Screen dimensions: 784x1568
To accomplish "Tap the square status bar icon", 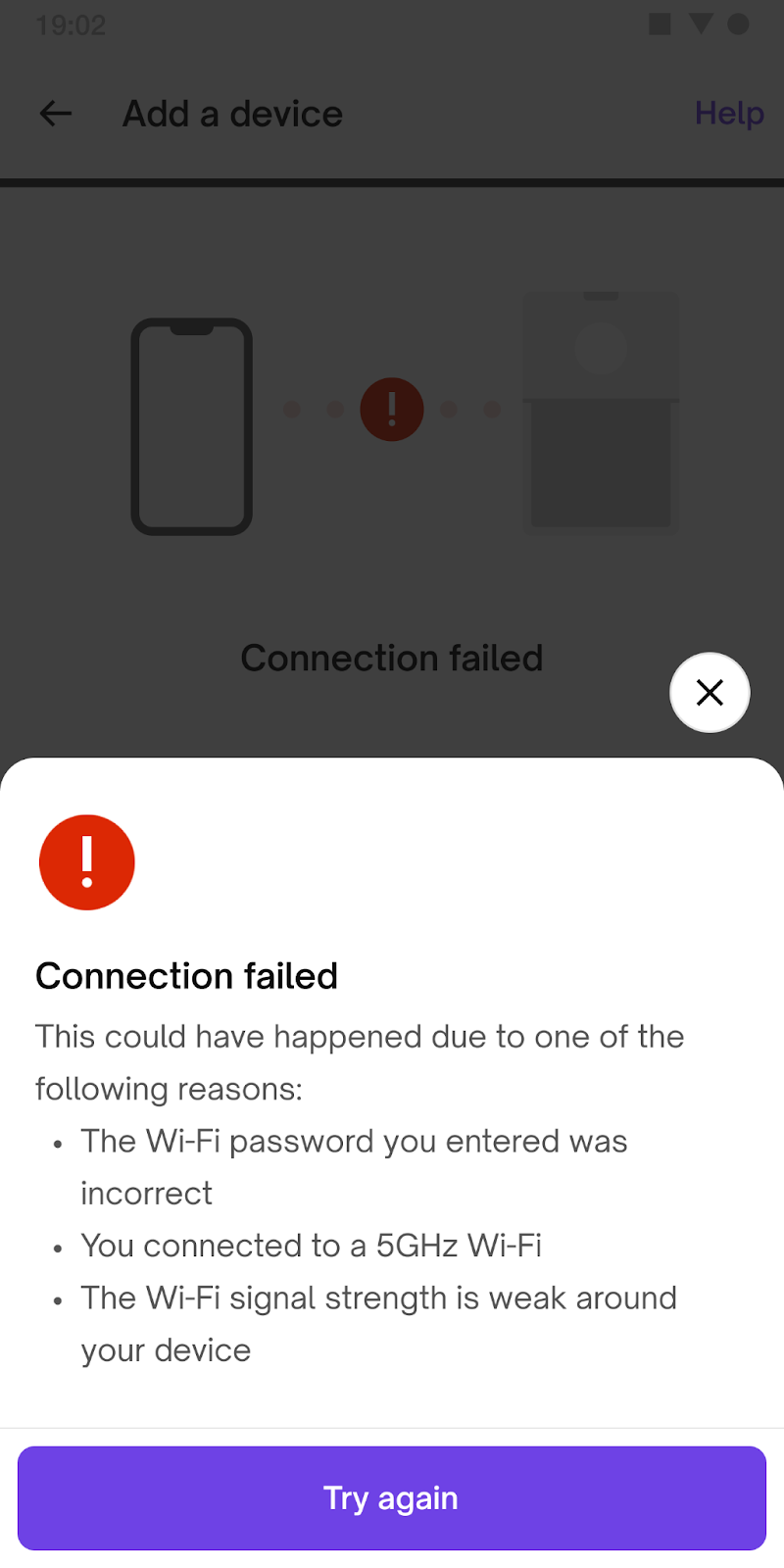I will pyautogui.click(x=661, y=24).
